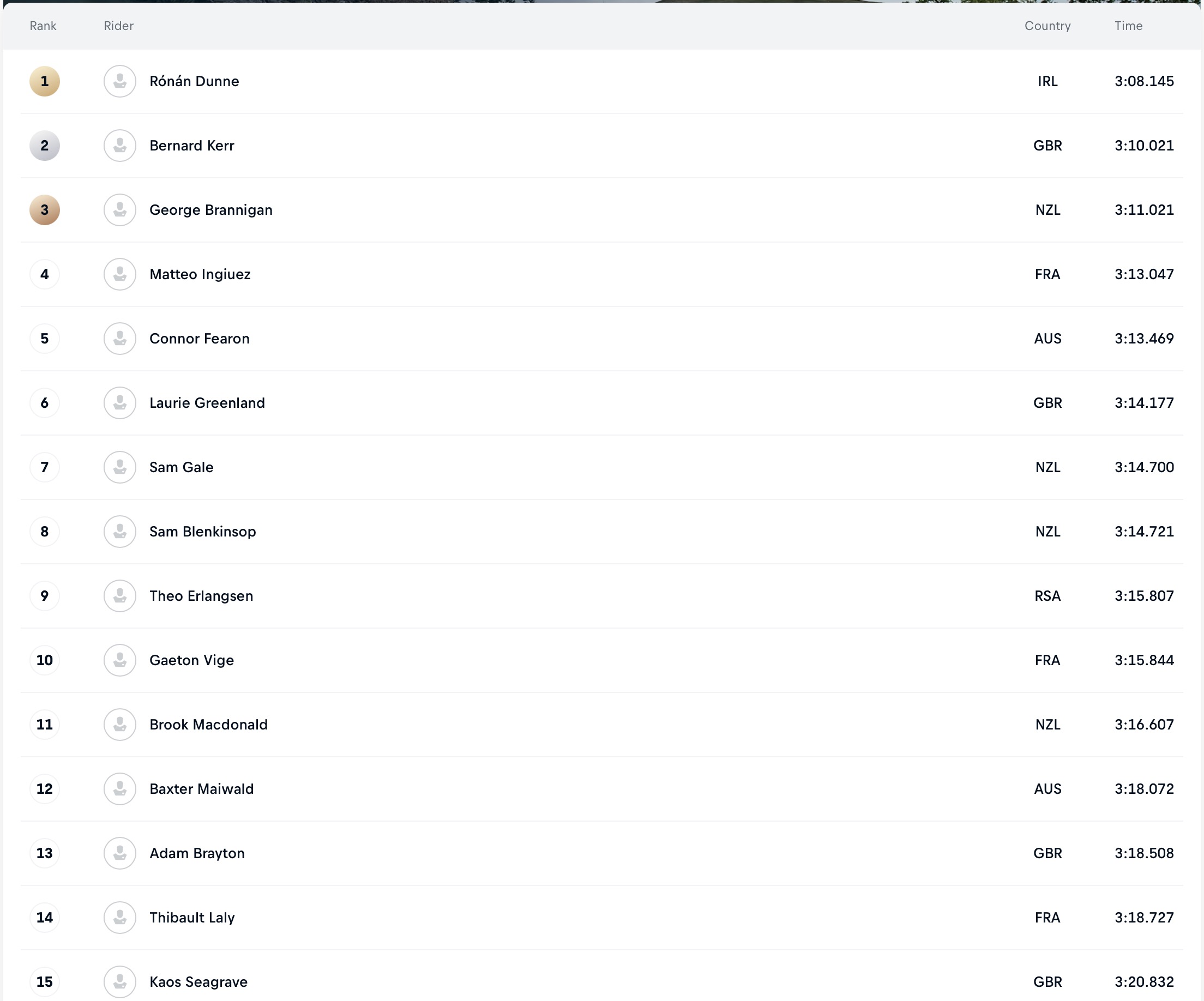Image resolution: width=1204 pixels, height=1001 pixels.
Task: Click the gold rank 1 badge
Action: tap(45, 81)
